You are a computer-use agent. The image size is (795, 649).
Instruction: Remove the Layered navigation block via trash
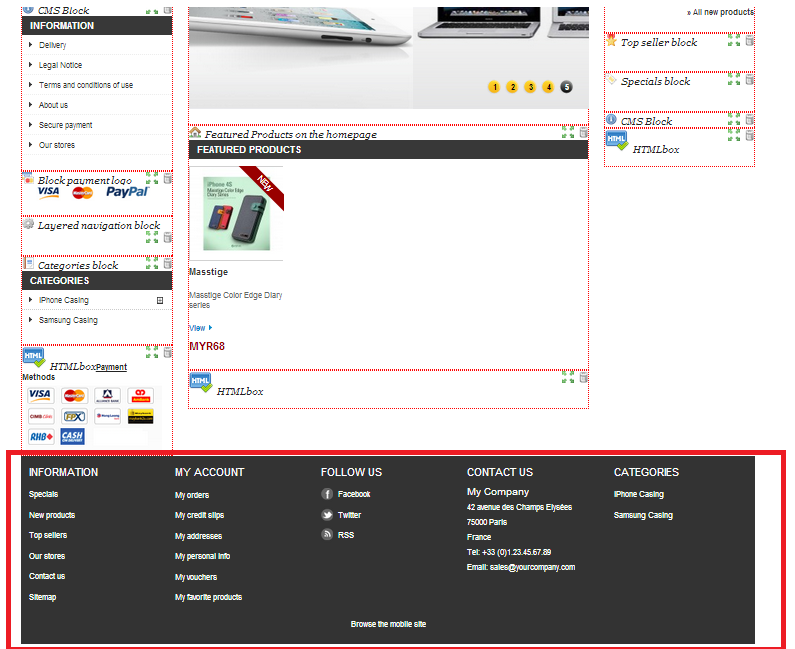click(168, 237)
